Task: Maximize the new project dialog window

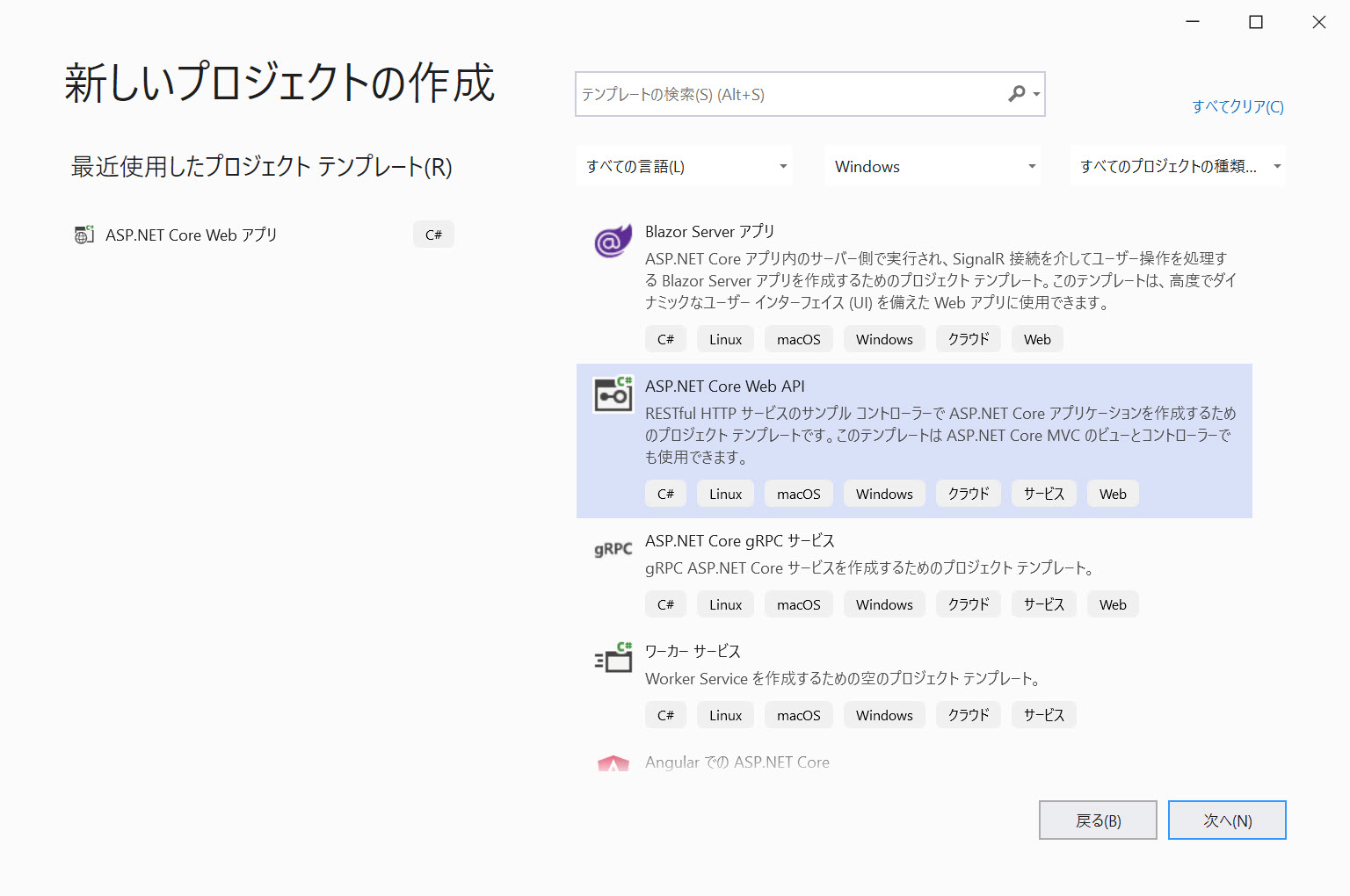Action: (x=1255, y=22)
